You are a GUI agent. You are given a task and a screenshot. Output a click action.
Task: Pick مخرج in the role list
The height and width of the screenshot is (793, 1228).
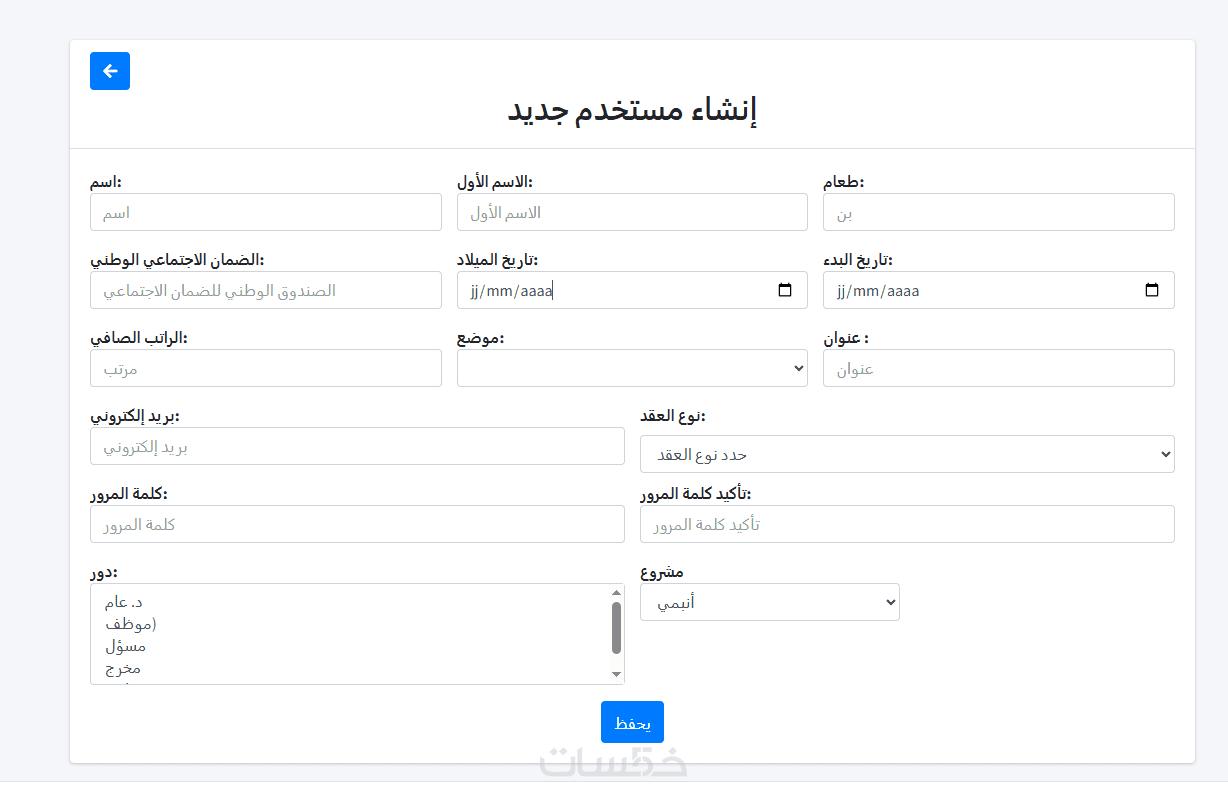(x=123, y=668)
